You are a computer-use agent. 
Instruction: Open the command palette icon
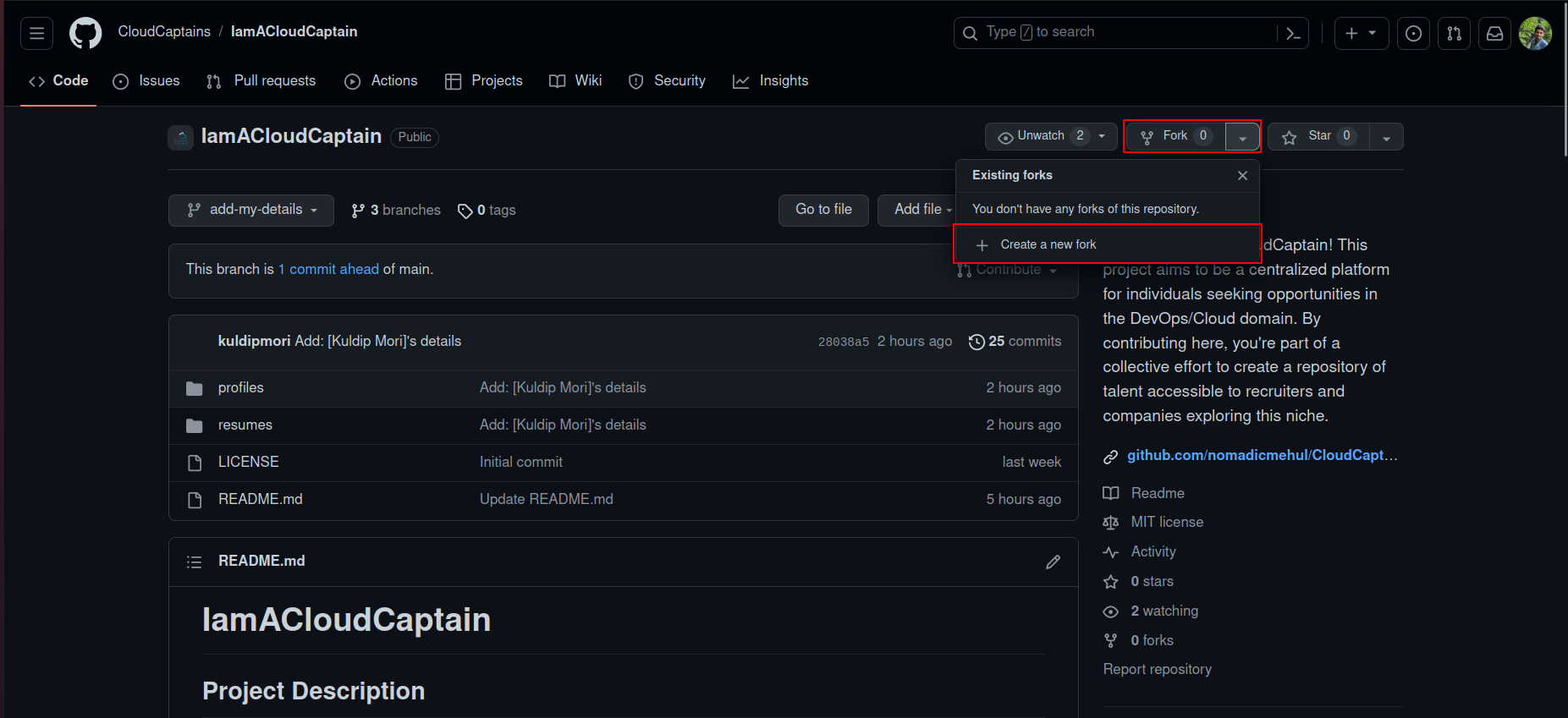coord(1292,33)
